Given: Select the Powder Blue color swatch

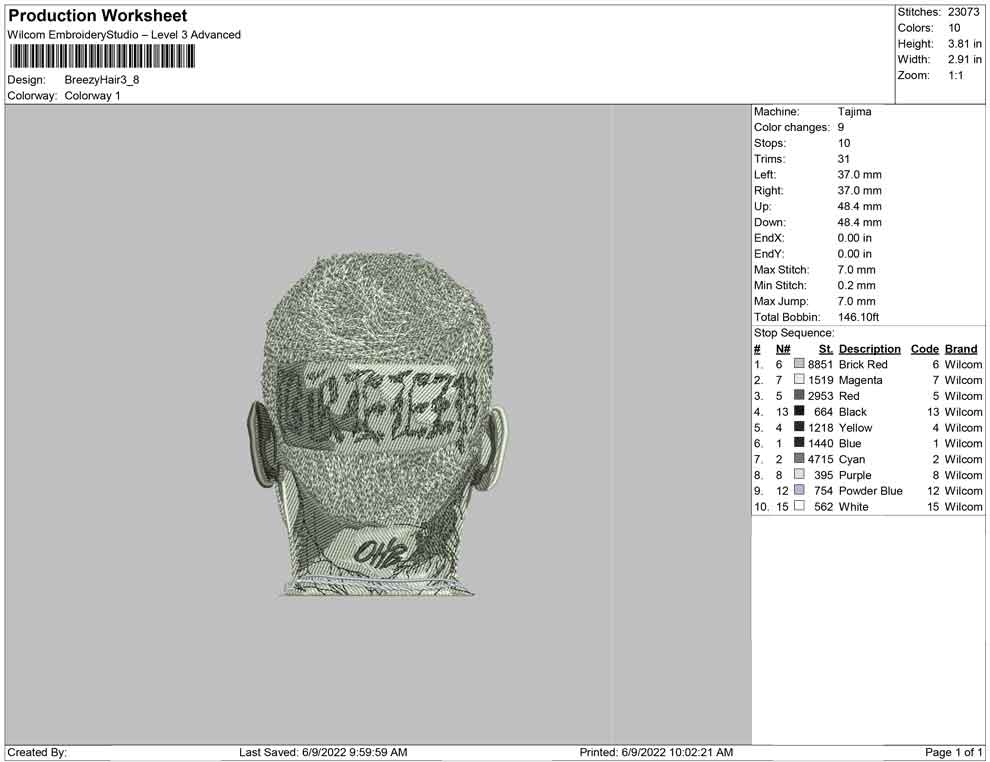Looking at the screenshot, I should coord(799,491).
